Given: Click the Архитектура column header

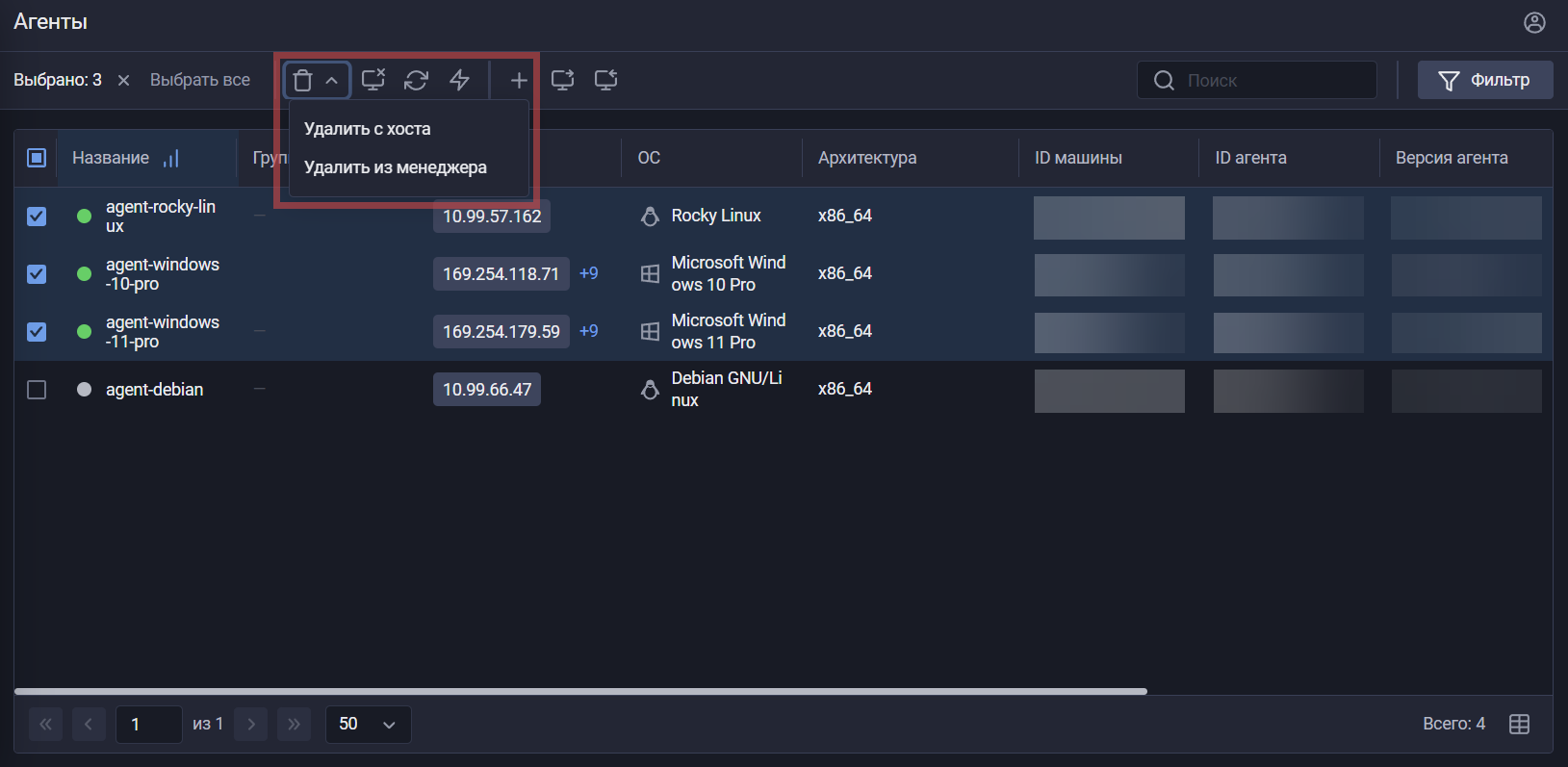Looking at the screenshot, I should pos(867,158).
